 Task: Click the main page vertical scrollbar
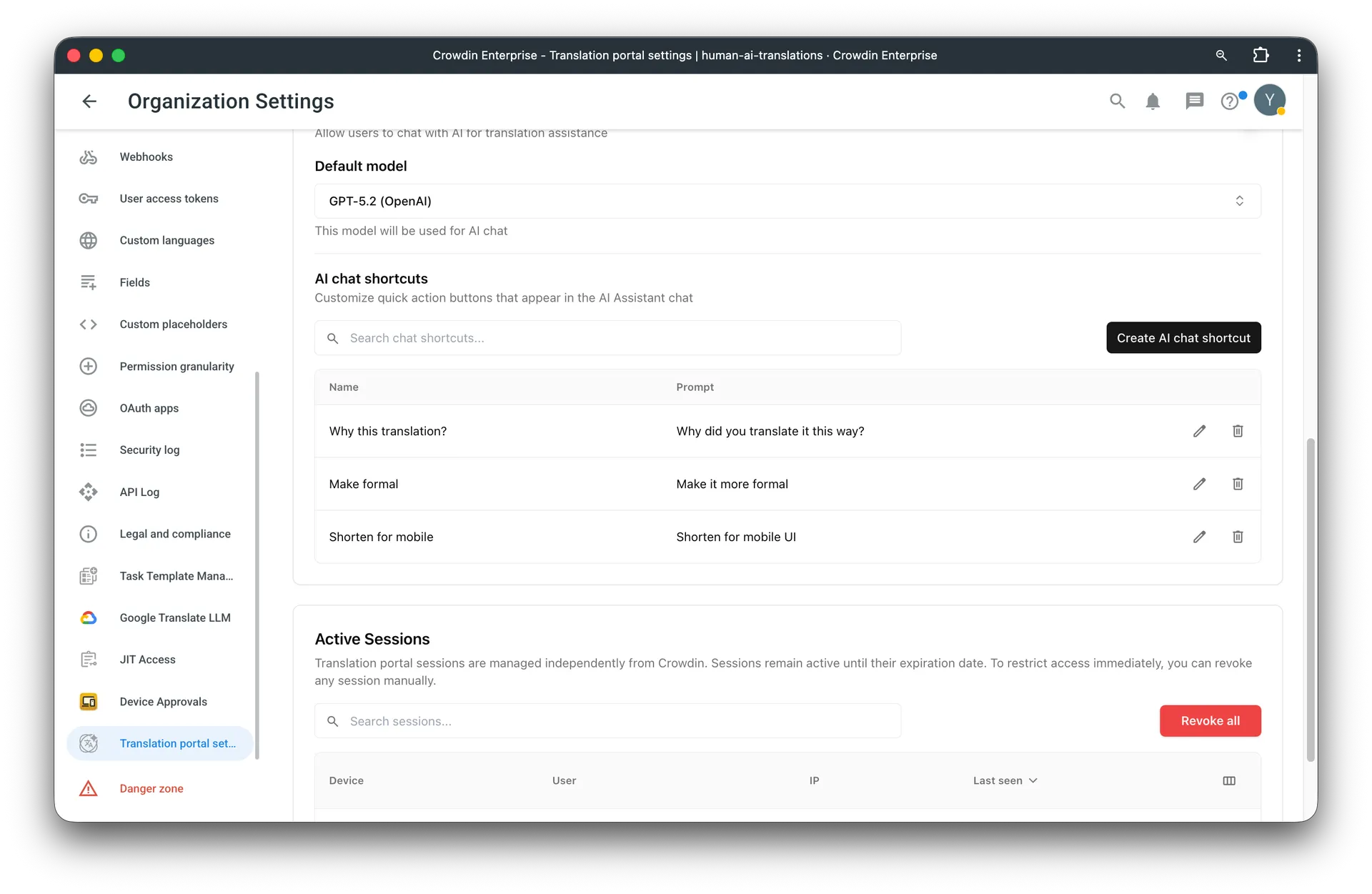click(x=1310, y=600)
